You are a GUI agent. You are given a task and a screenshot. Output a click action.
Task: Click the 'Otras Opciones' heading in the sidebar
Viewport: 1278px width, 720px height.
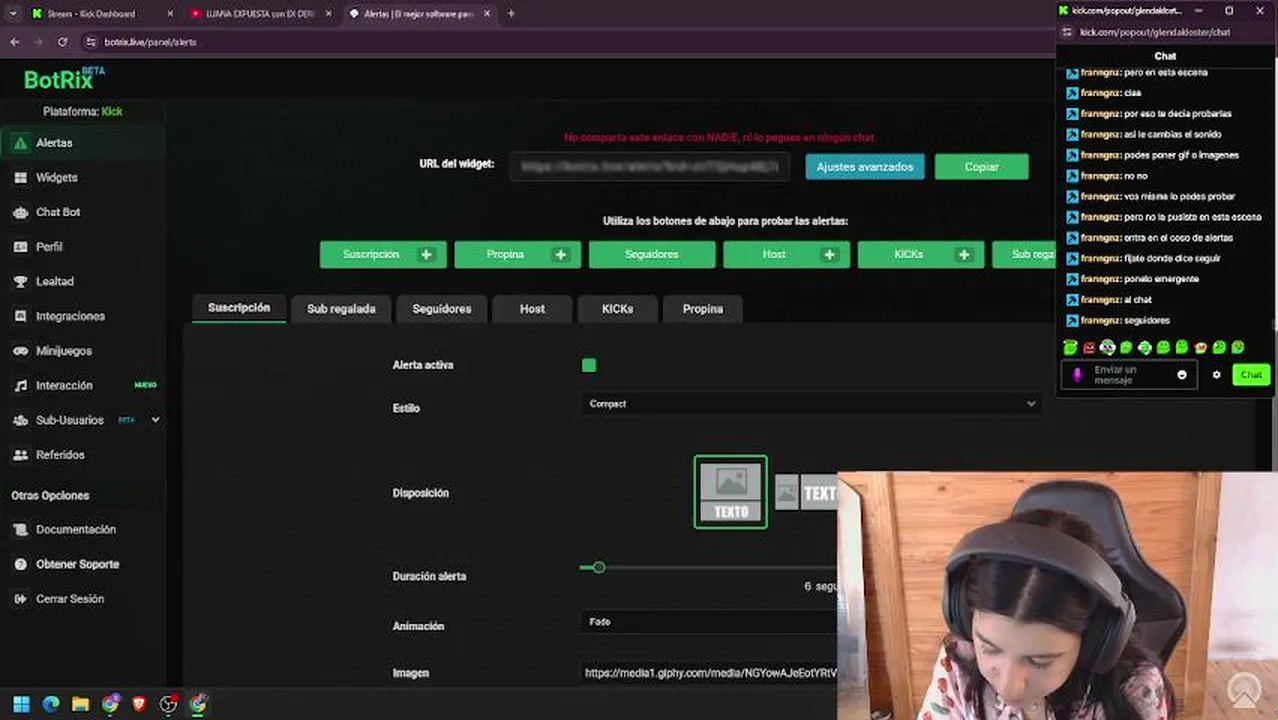tap(50, 496)
